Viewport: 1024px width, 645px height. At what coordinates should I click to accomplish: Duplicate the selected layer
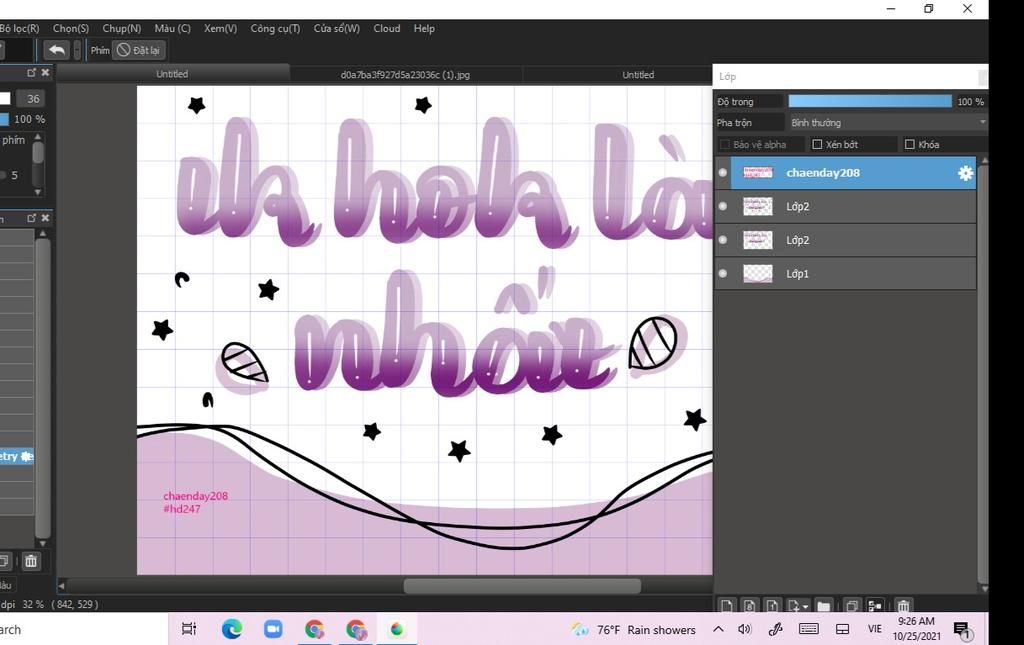[852, 606]
